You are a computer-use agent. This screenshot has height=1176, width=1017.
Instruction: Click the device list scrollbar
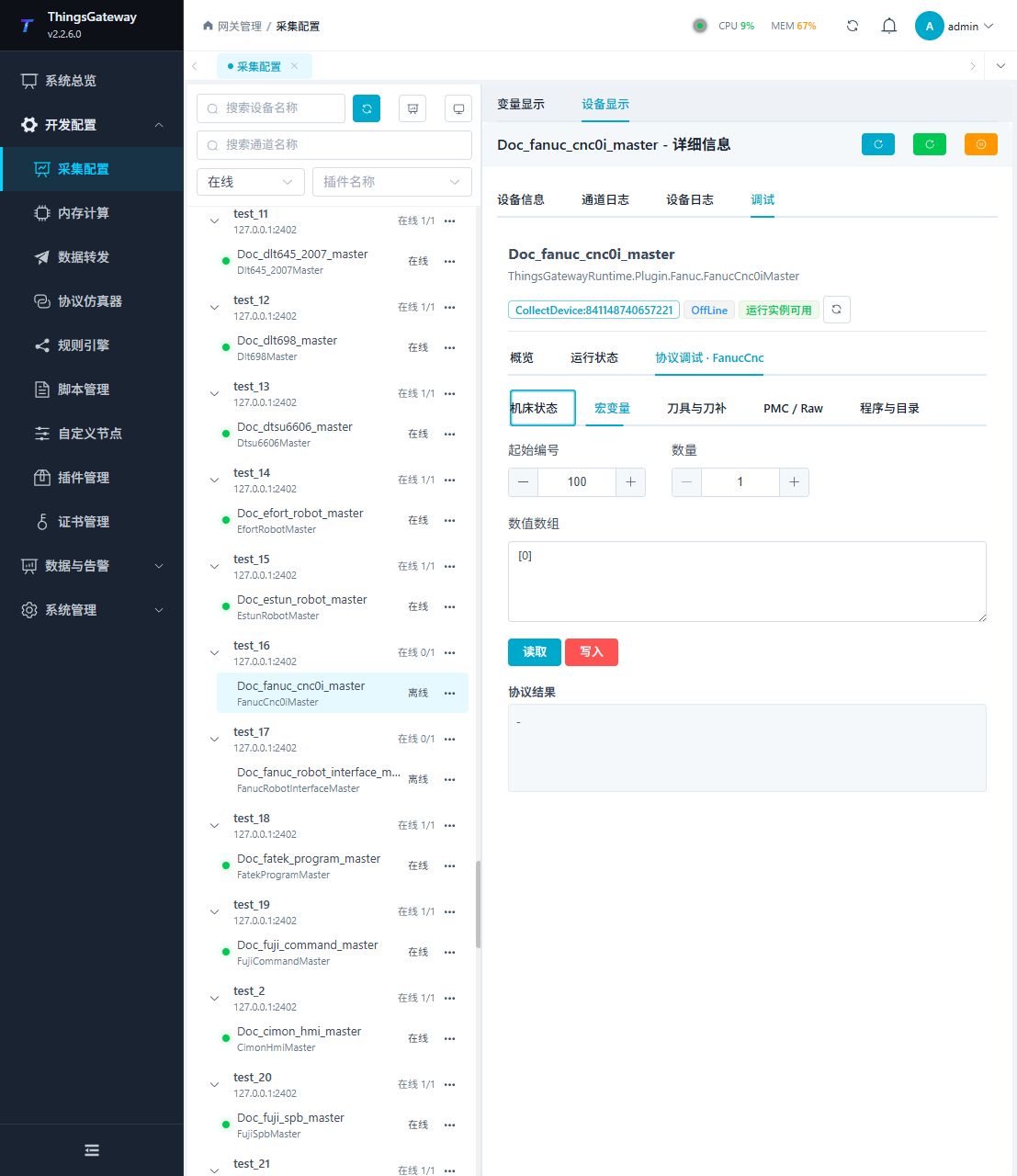coord(478,905)
